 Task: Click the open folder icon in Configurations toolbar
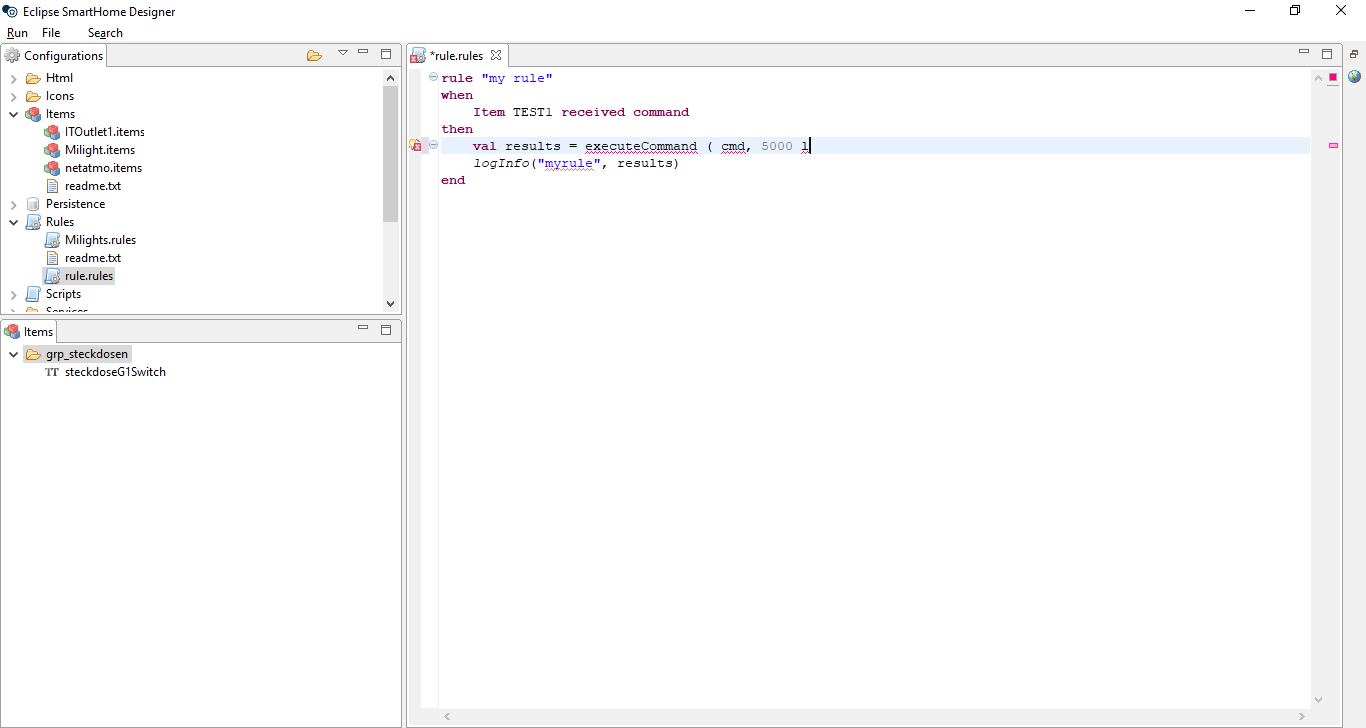(x=314, y=55)
